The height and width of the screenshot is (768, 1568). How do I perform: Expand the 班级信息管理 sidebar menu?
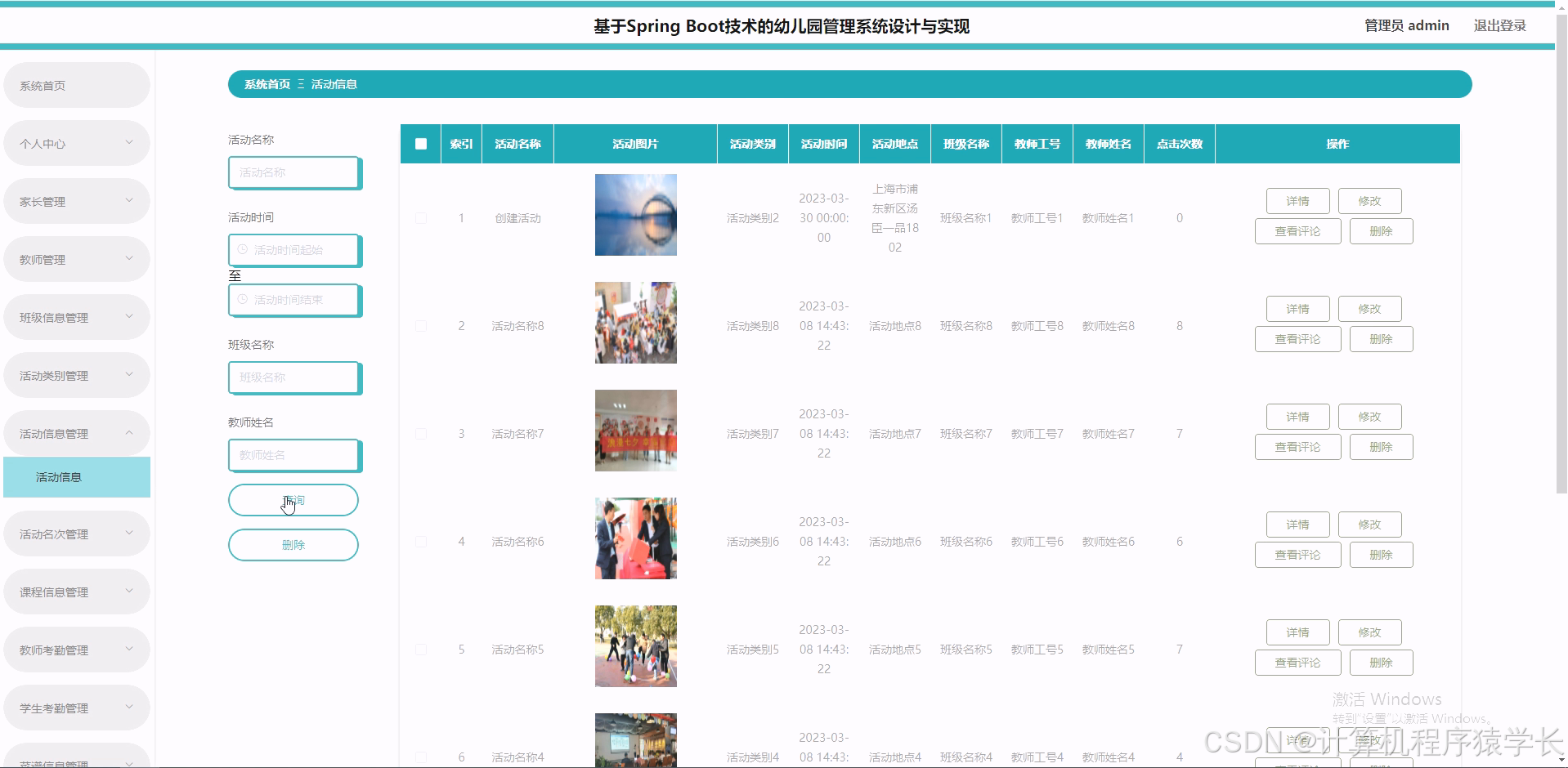tap(77, 317)
